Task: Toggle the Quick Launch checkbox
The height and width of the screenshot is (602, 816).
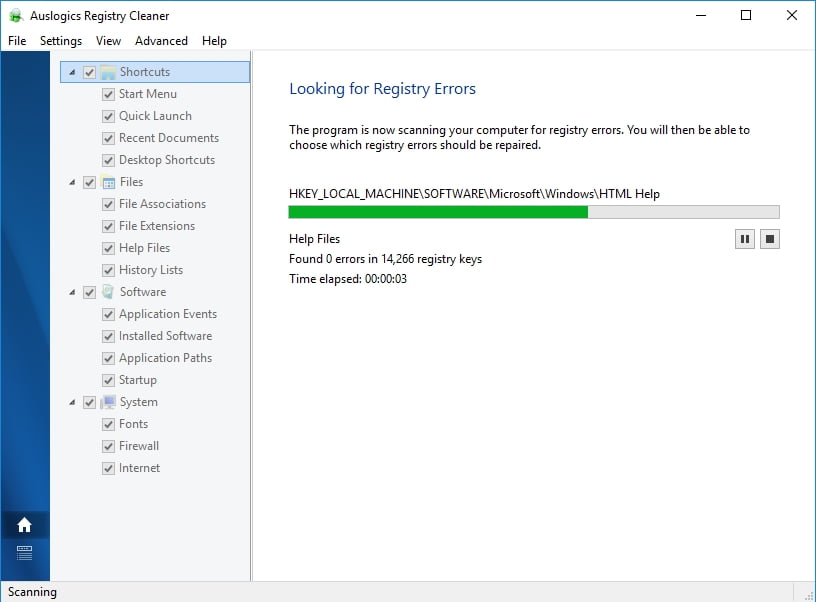Action: coord(108,116)
